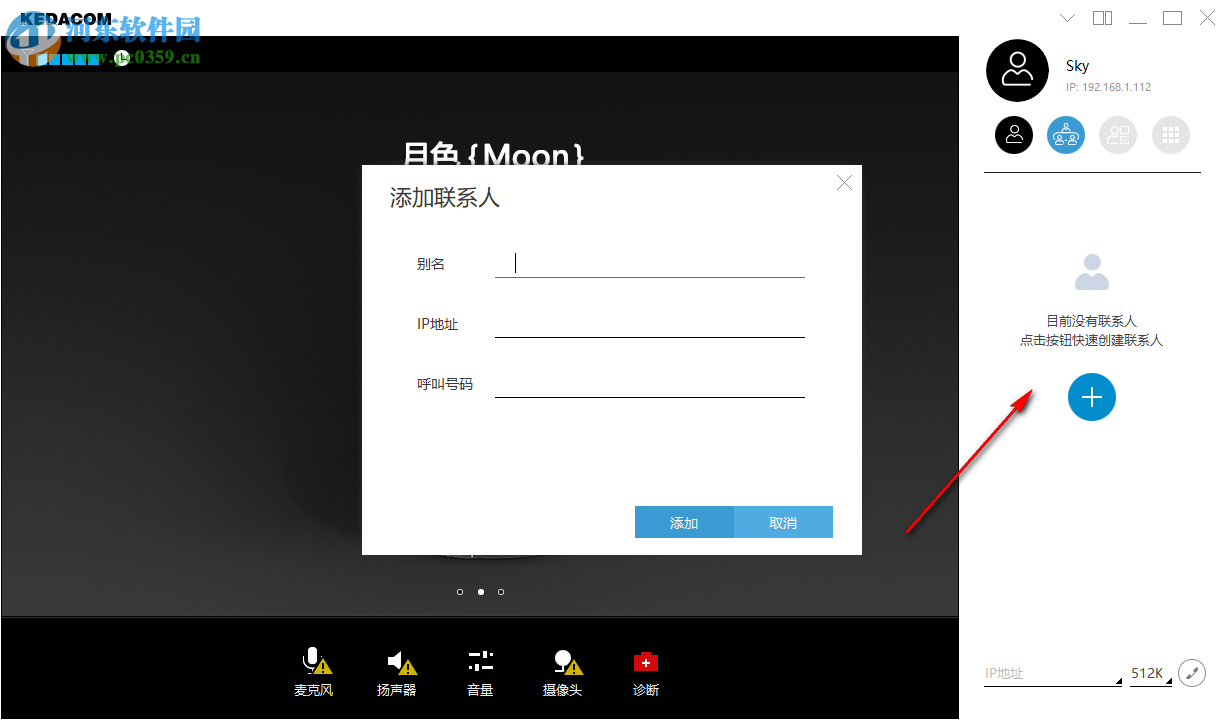Open the meeting management icon
Viewport: 1225px width, 720px height.
pos(1118,134)
